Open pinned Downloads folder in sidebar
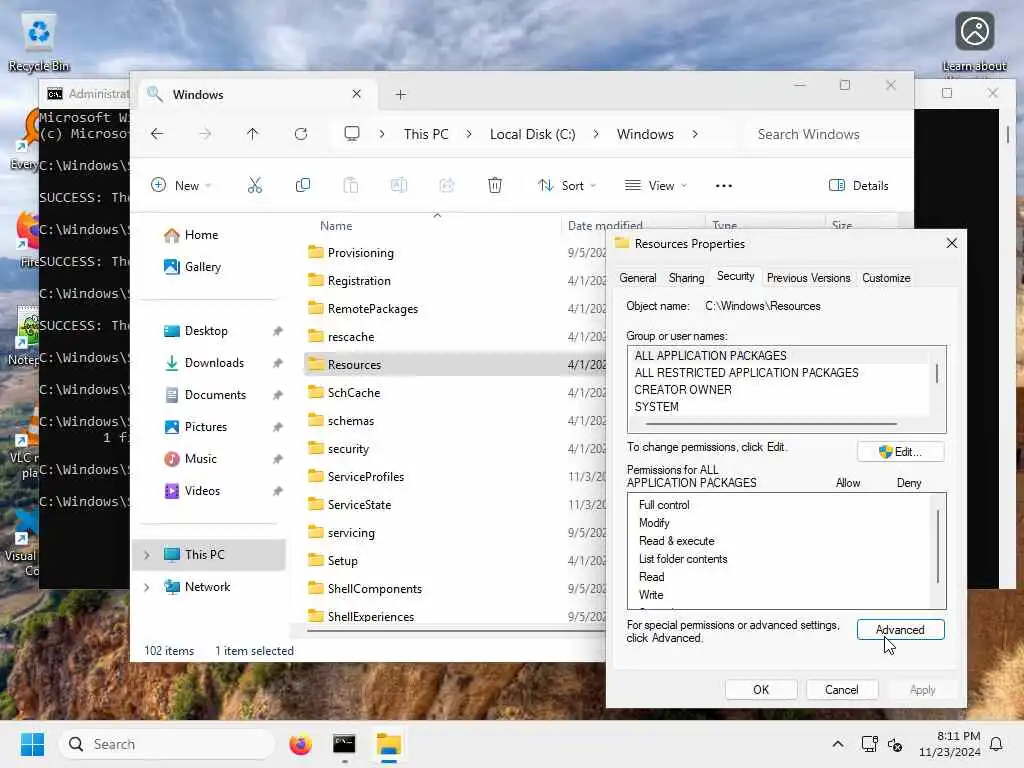 [x=214, y=363]
